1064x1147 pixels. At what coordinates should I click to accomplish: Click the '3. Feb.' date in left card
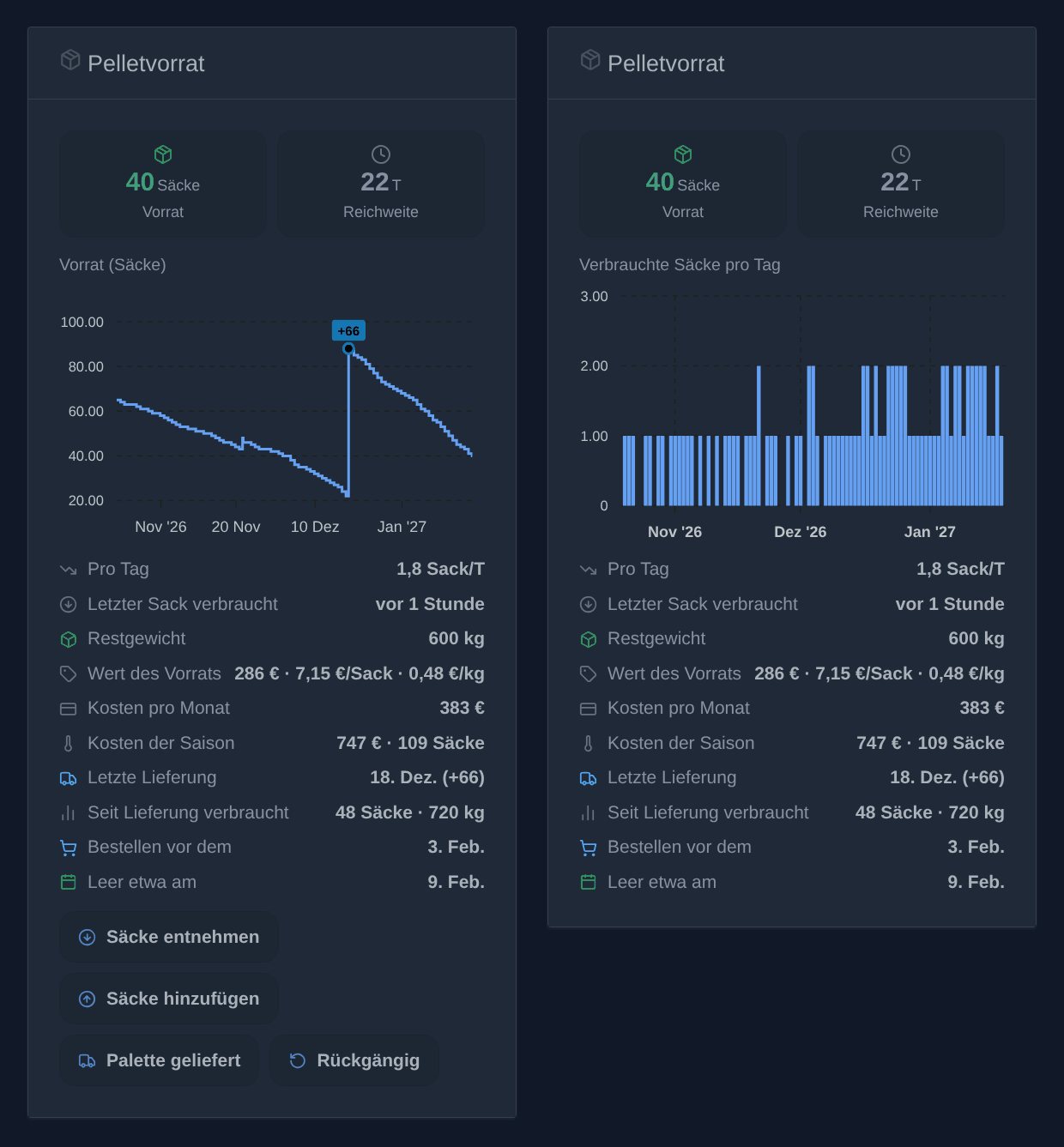click(456, 847)
